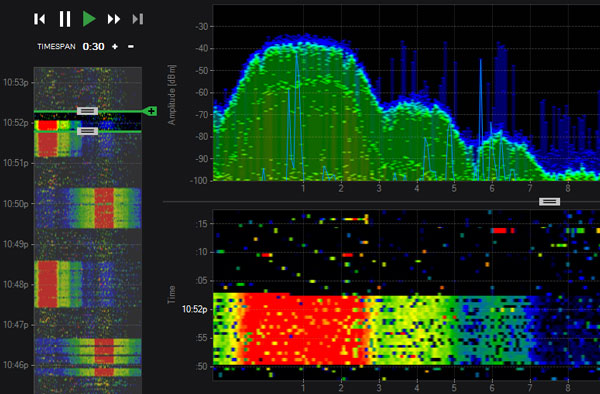Increase timespan with the plus button
This screenshot has width=600, height=394.
[115, 47]
